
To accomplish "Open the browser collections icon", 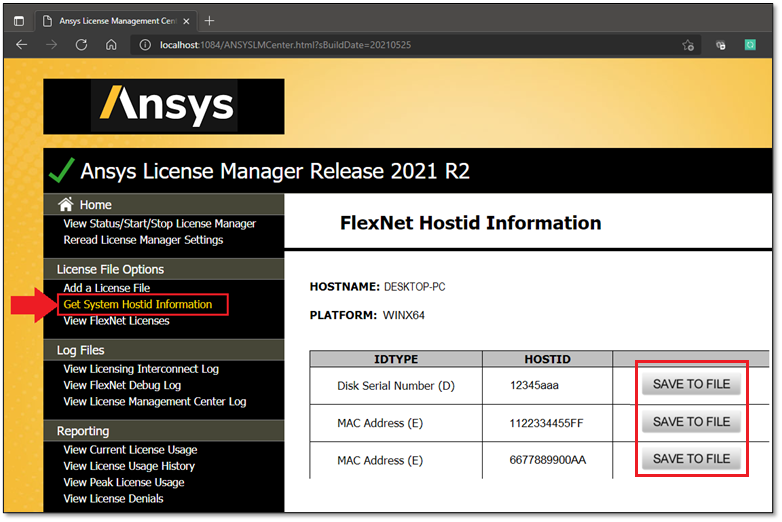I will click(720, 45).
